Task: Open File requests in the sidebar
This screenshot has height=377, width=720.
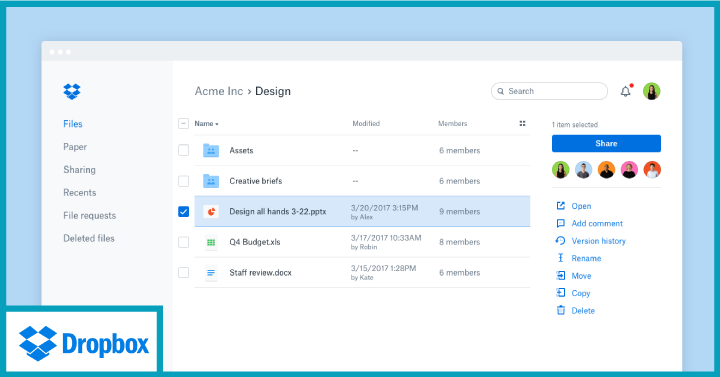Action: coord(90,215)
